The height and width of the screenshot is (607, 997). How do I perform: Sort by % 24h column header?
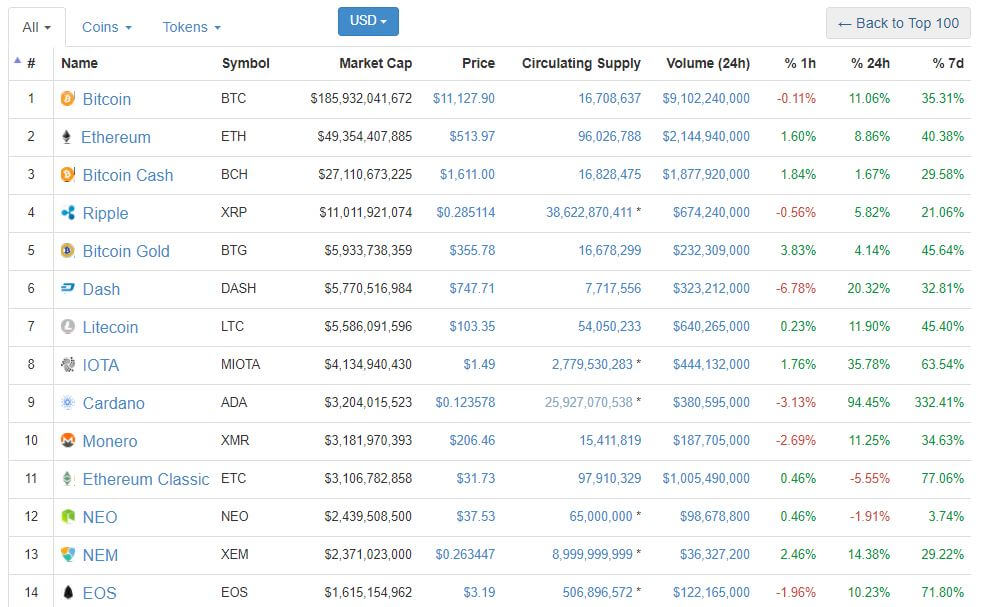tap(870, 64)
